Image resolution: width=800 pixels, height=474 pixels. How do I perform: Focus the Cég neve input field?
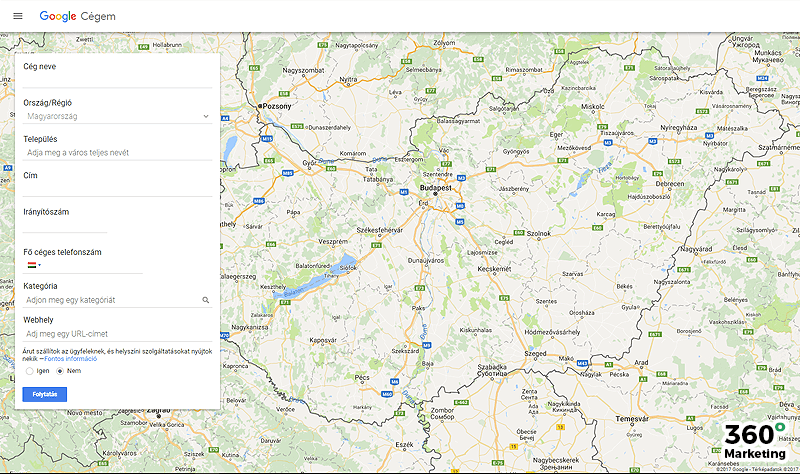click(x=117, y=81)
